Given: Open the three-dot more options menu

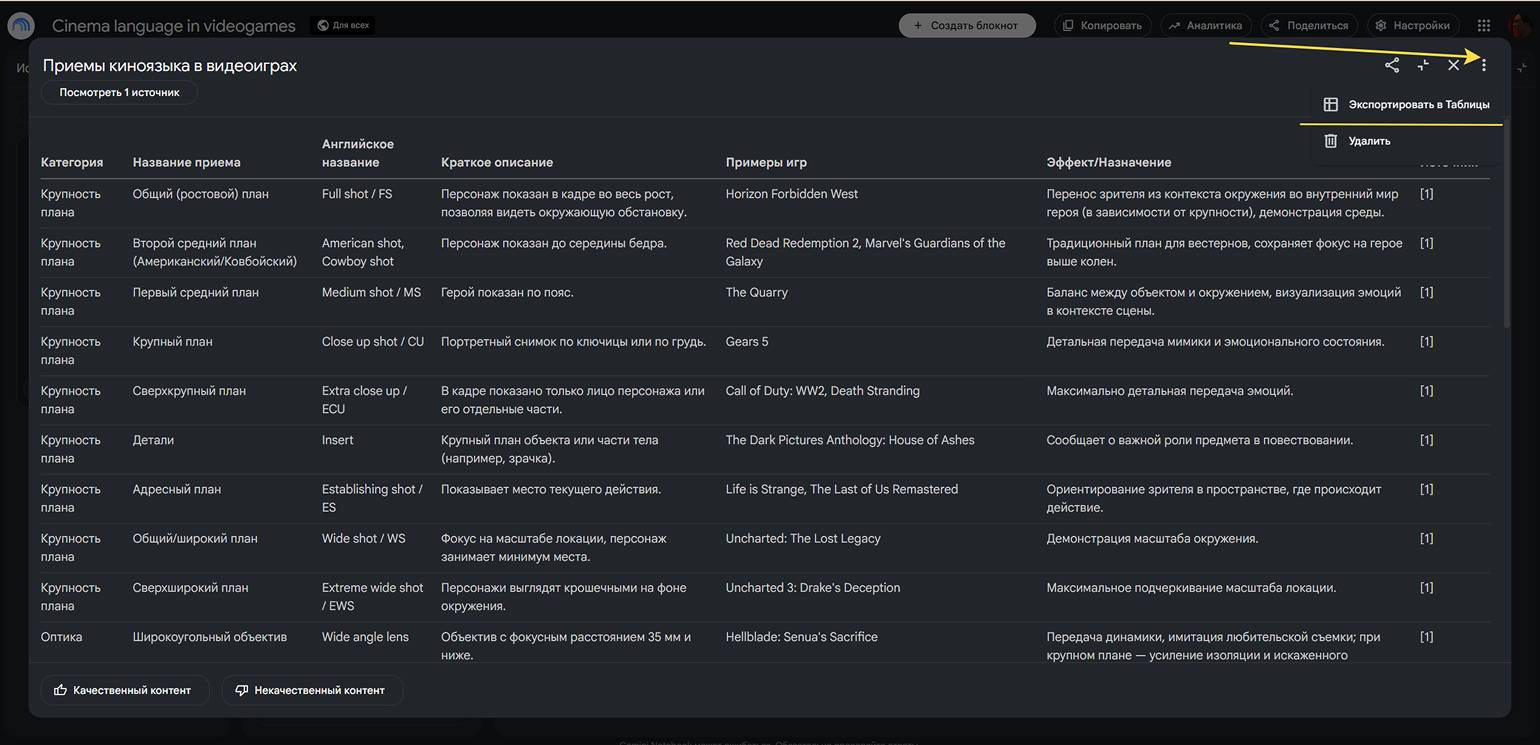Looking at the screenshot, I should (x=1484, y=65).
